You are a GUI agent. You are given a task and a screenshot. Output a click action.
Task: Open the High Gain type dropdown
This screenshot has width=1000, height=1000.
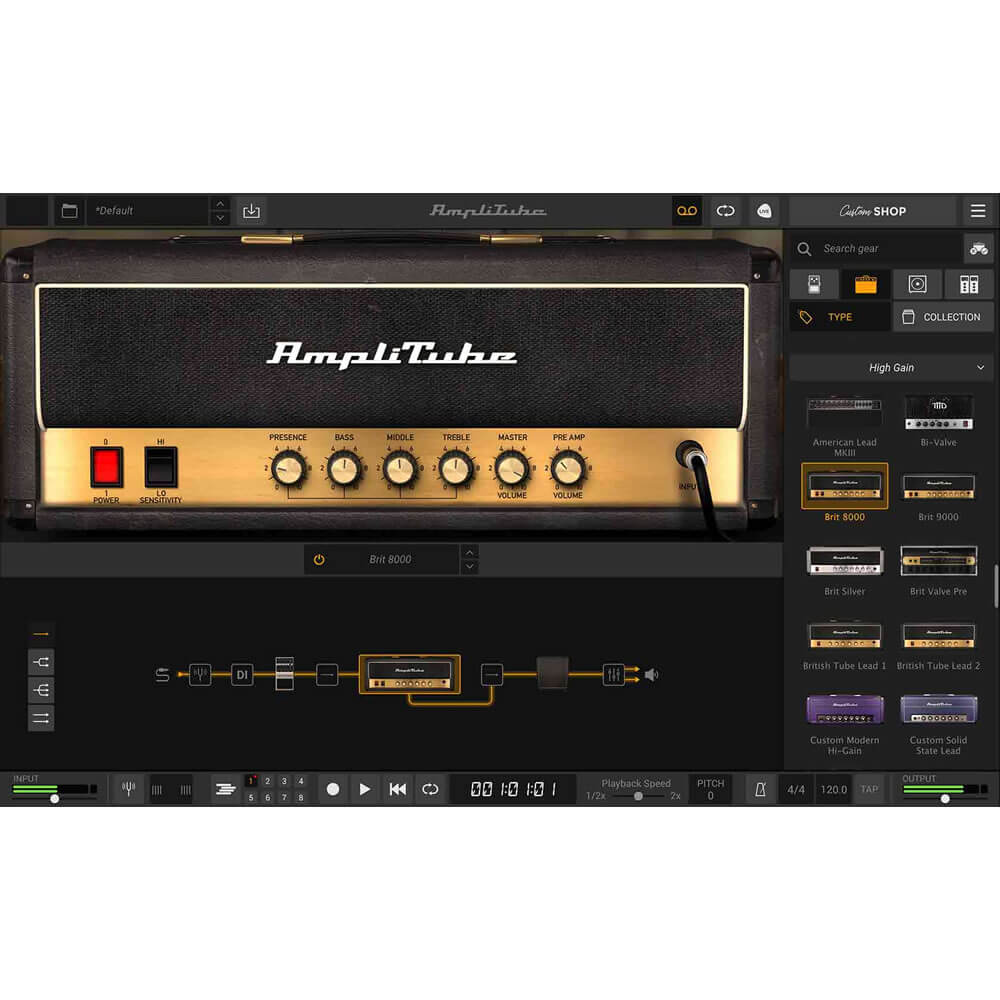892,367
